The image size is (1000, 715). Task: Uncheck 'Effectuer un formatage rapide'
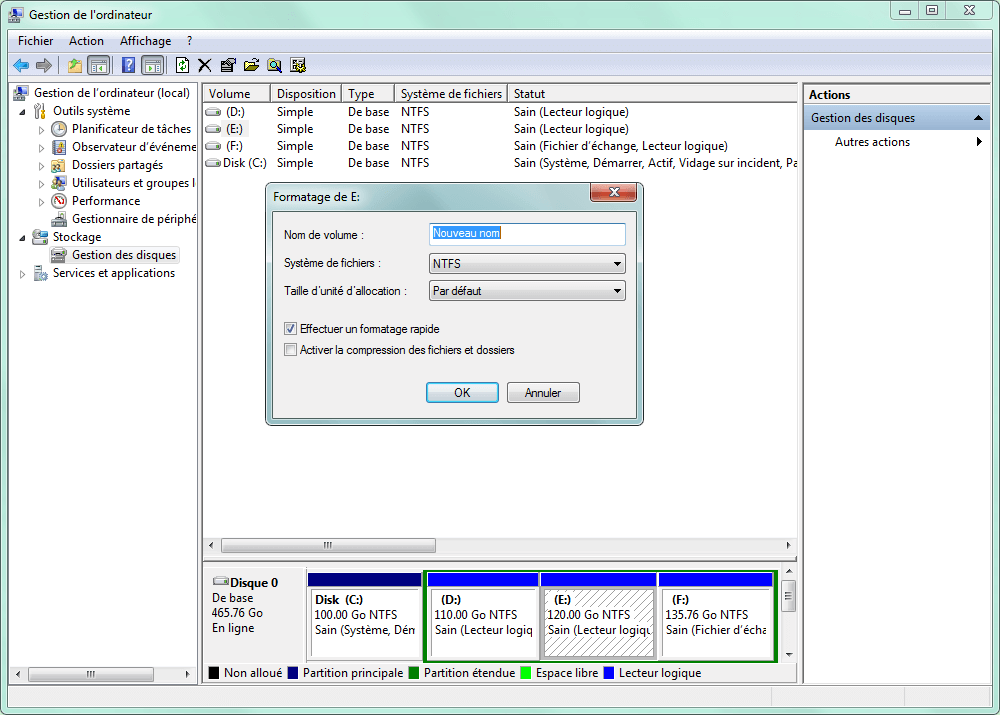pyautogui.click(x=290, y=328)
